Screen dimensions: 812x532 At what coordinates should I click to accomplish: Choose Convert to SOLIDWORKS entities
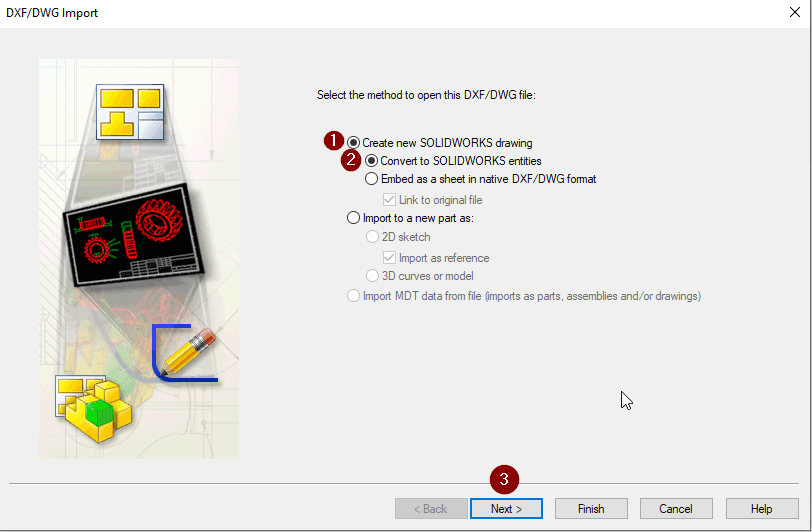pyautogui.click(x=372, y=161)
